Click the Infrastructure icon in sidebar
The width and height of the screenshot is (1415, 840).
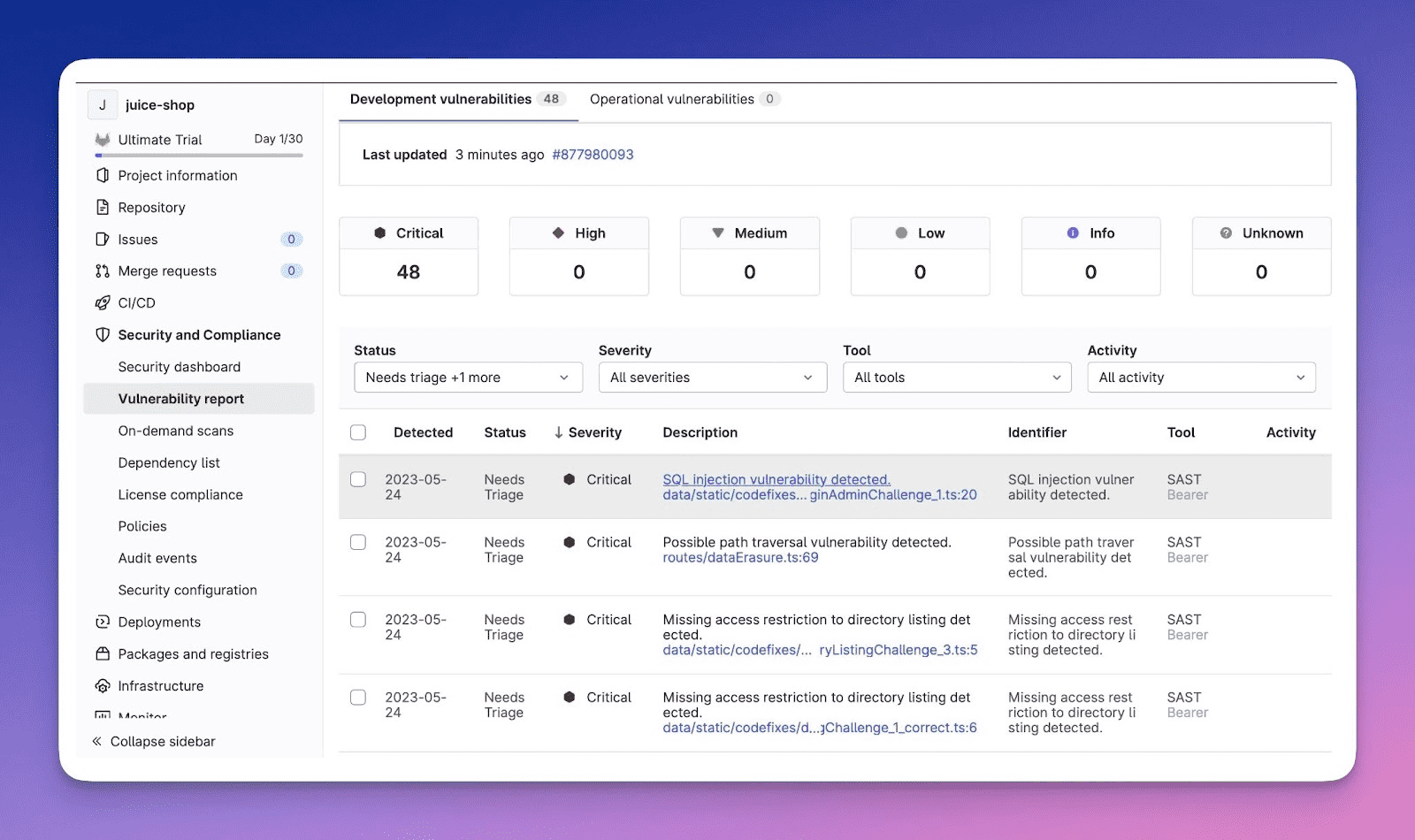(103, 685)
